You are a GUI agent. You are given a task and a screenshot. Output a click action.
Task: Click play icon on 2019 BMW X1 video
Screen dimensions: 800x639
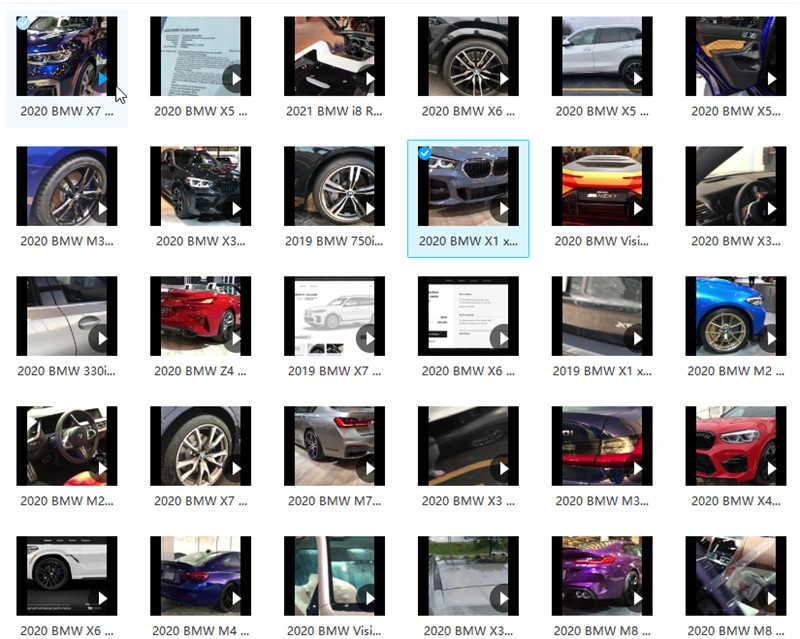[x=635, y=338]
